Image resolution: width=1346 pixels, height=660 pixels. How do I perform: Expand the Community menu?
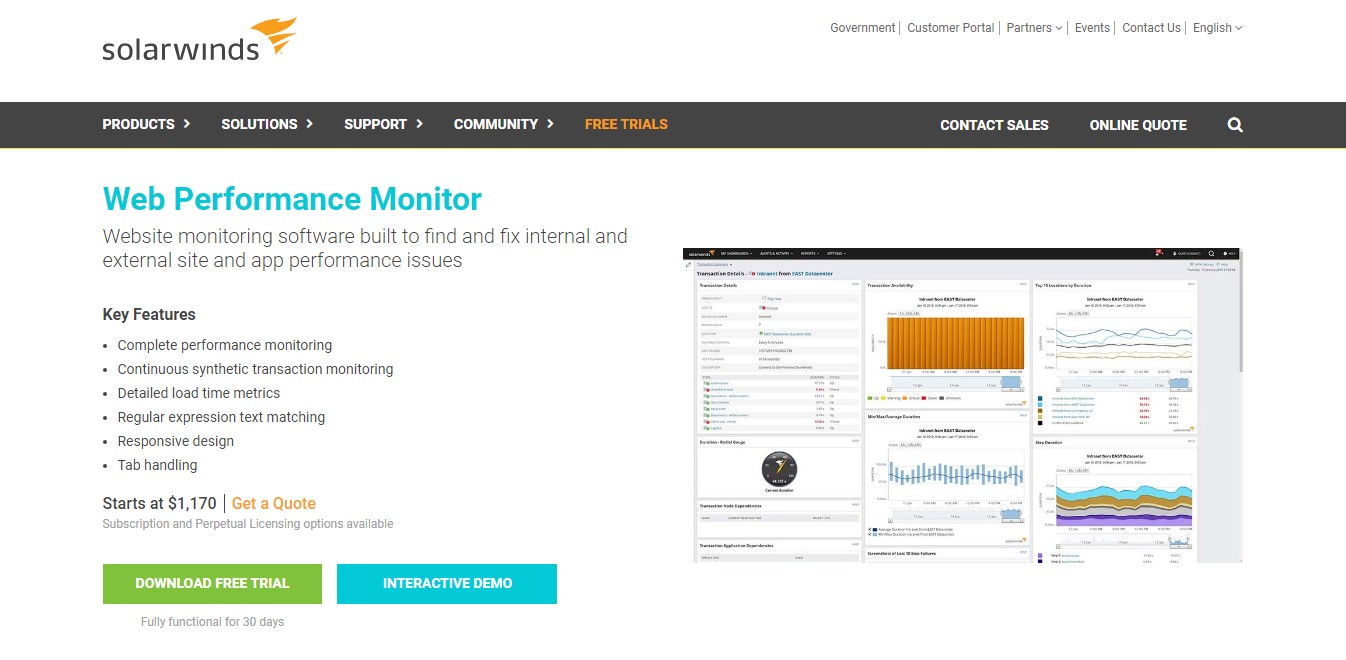point(503,124)
